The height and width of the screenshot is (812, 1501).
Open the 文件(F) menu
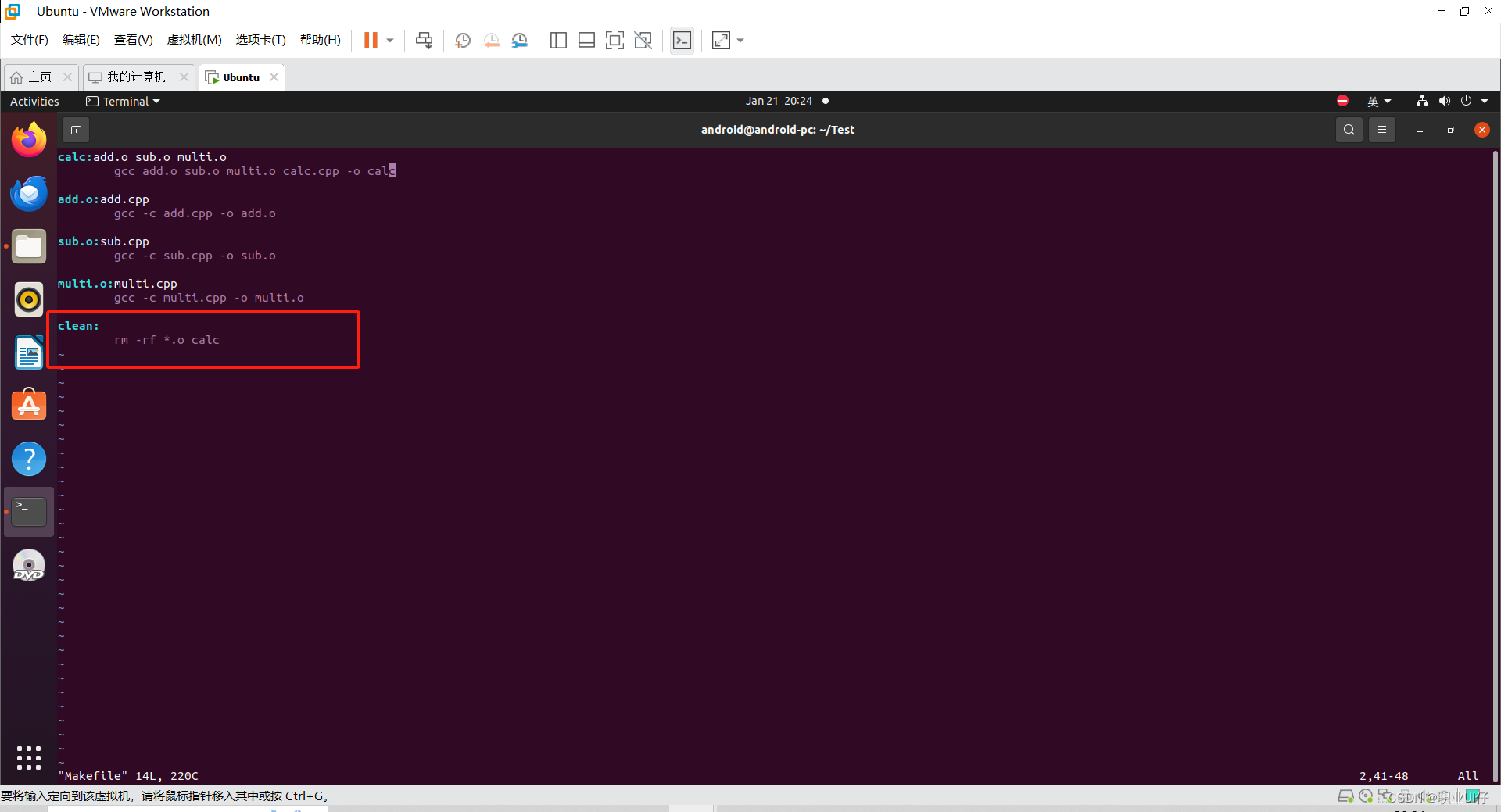click(30, 40)
